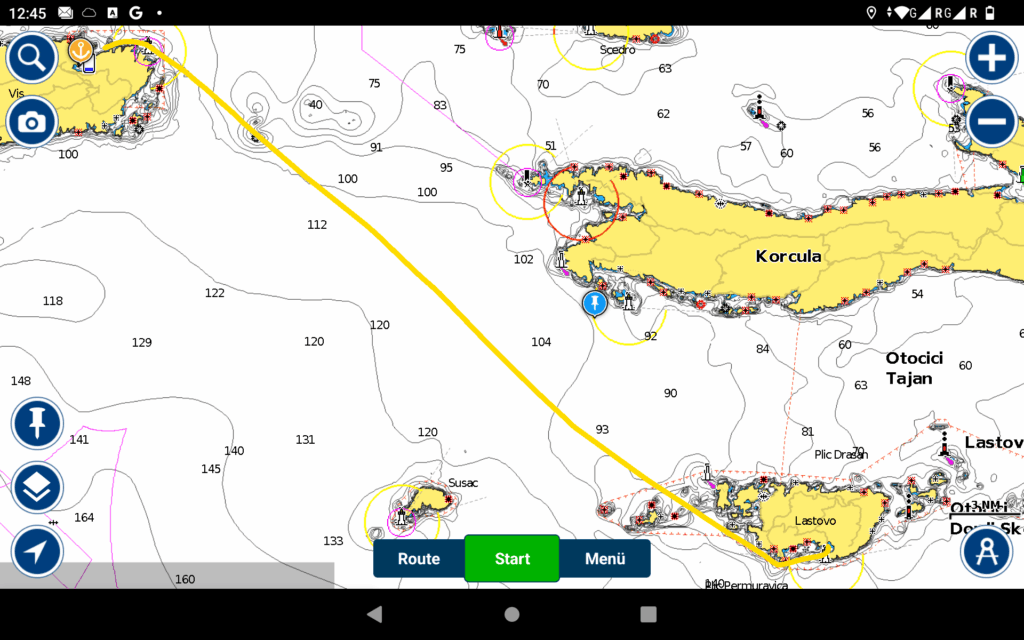
Task: Select the Susac island label
Action: pyautogui.click(x=463, y=483)
